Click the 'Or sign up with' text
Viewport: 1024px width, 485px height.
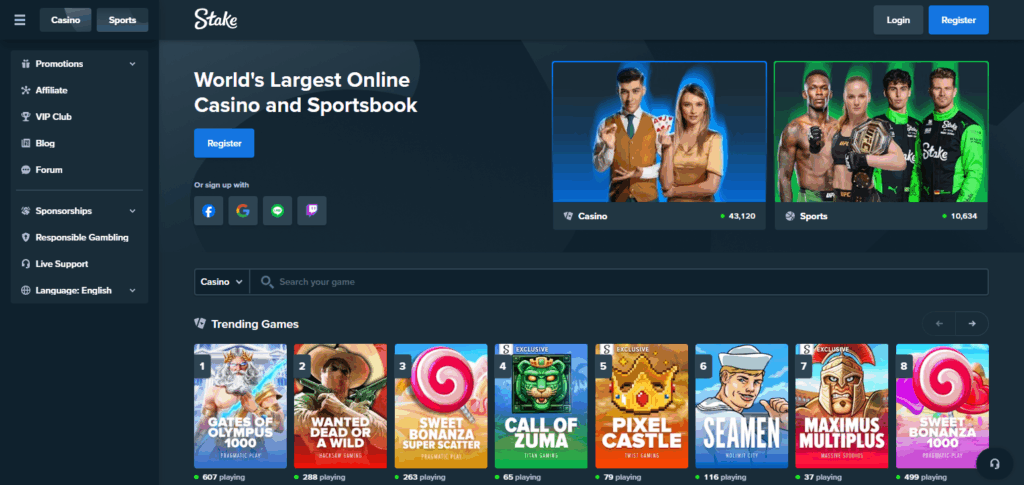[221, 185]
